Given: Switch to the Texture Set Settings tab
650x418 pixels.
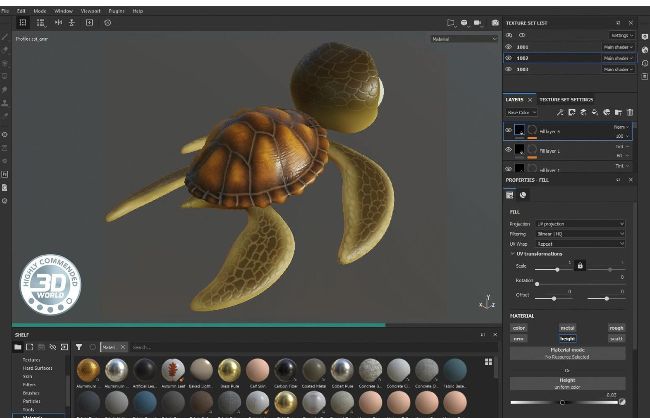Looking at the screenshot, I should [x=566, y=99].
